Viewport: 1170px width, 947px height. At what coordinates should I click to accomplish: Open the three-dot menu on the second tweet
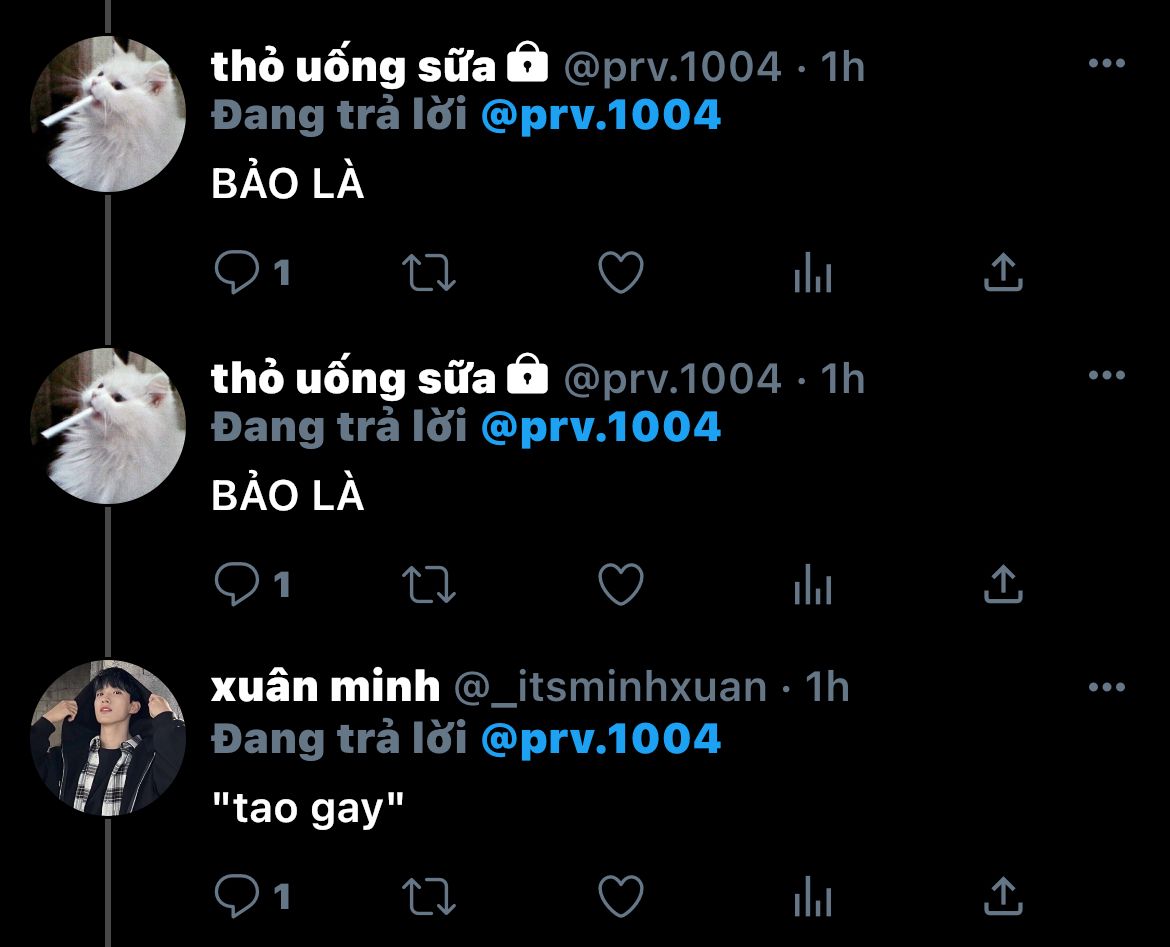(x=1107, y=375)
